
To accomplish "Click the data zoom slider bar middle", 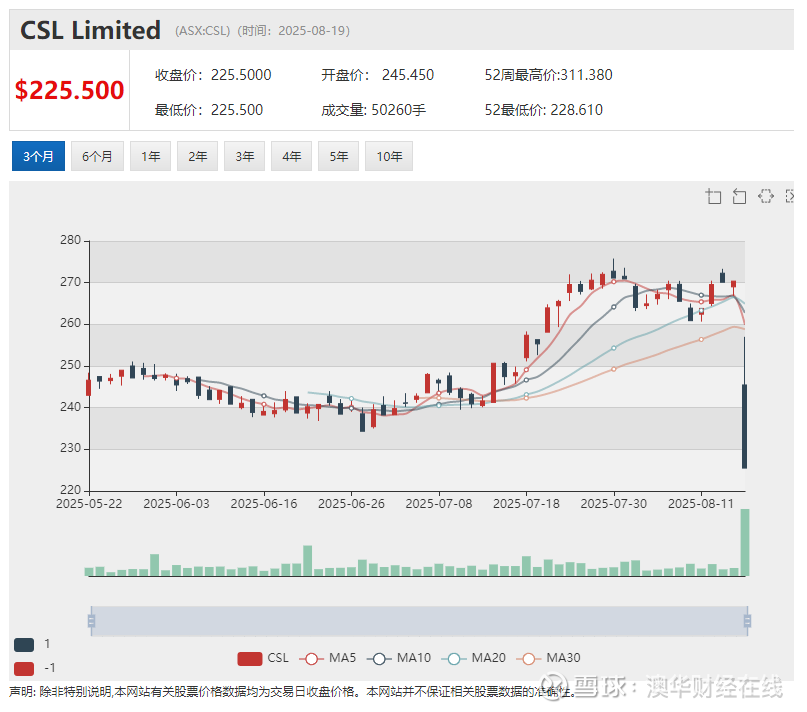I will 419,621.
